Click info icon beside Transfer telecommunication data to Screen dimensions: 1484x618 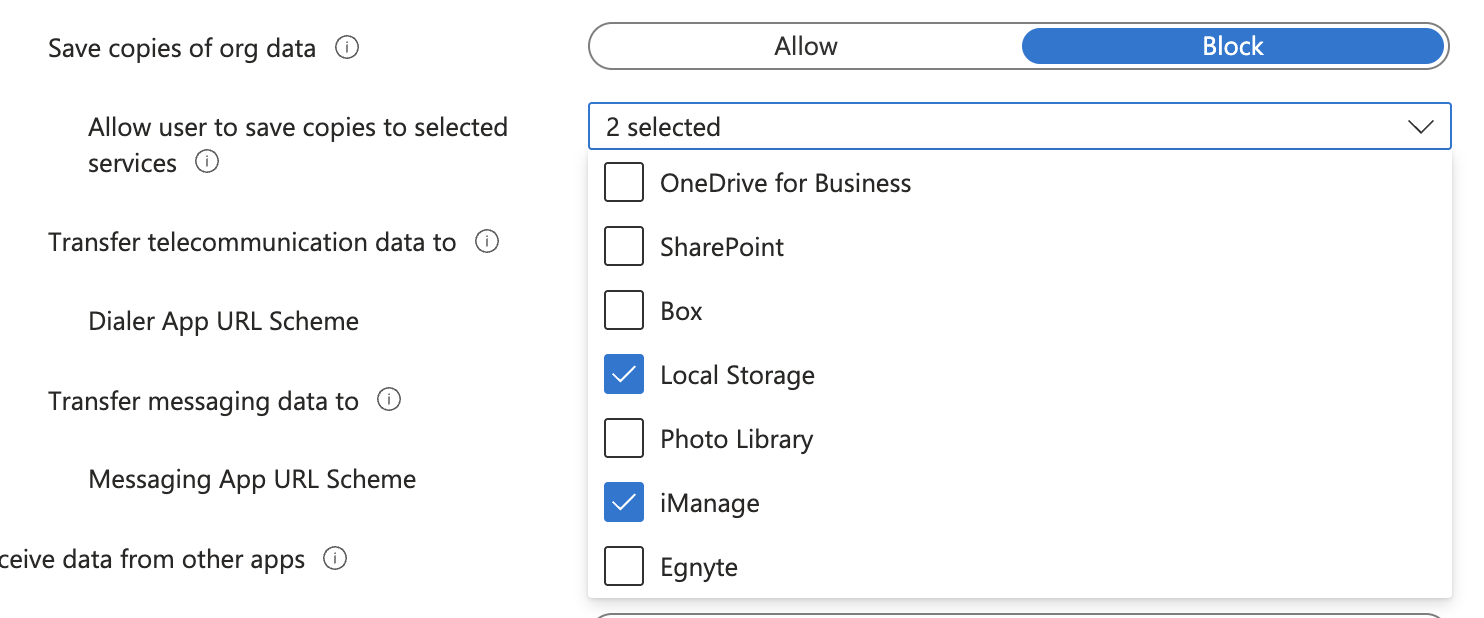487,242
